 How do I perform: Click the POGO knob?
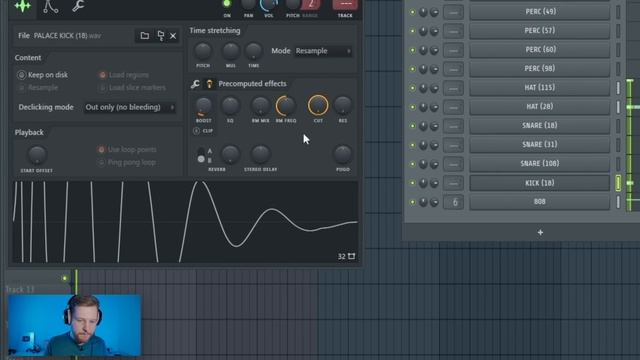point(342,155)
